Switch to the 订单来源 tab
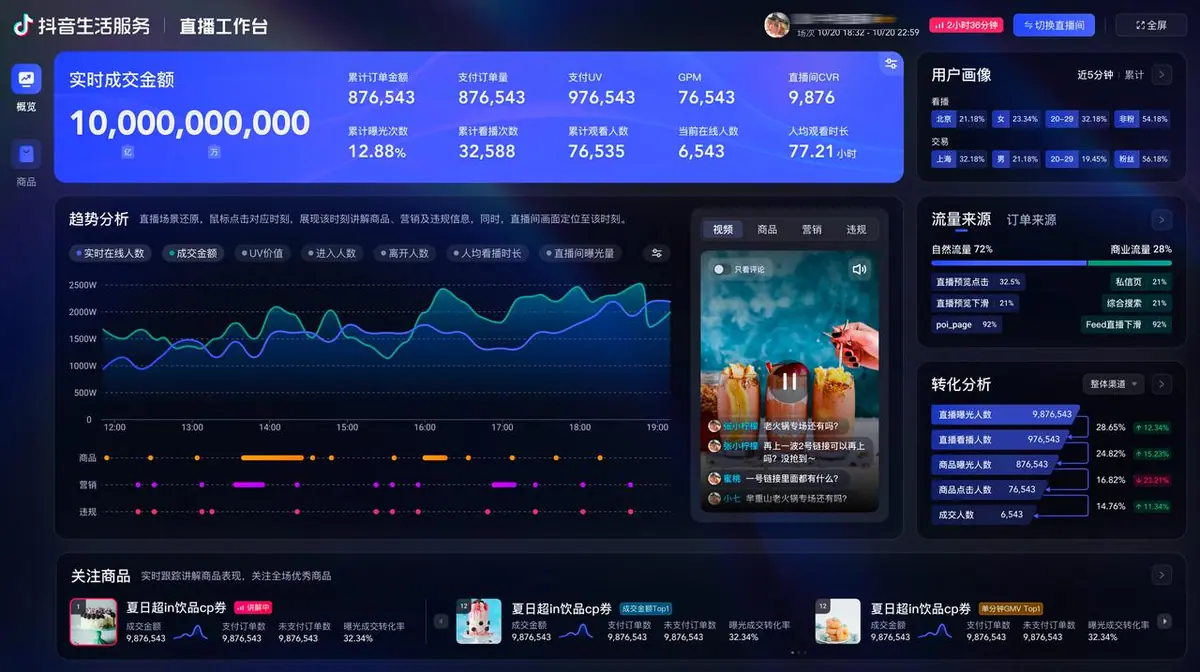This screenshot has width=1200, height=672. click(x=1031, y=219)
